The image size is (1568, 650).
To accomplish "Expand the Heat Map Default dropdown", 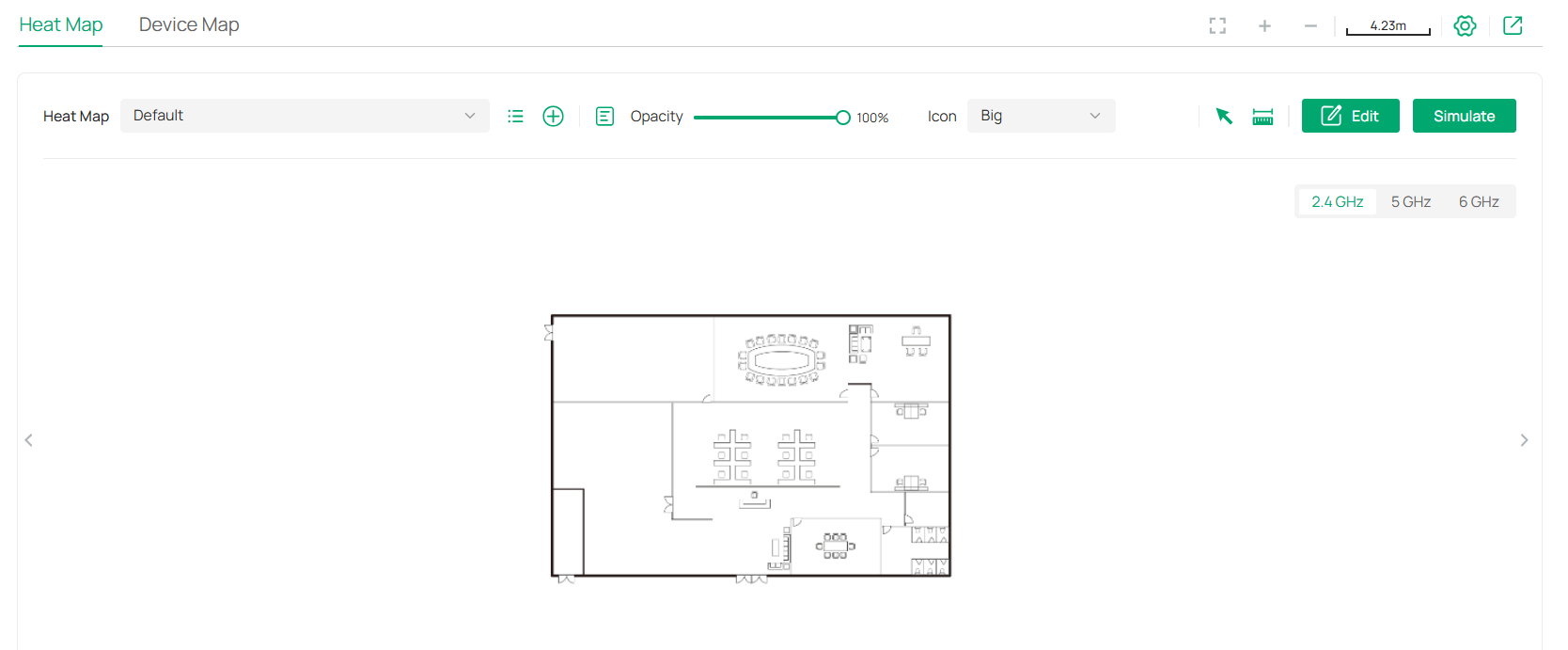I will [x=305, y=116].
